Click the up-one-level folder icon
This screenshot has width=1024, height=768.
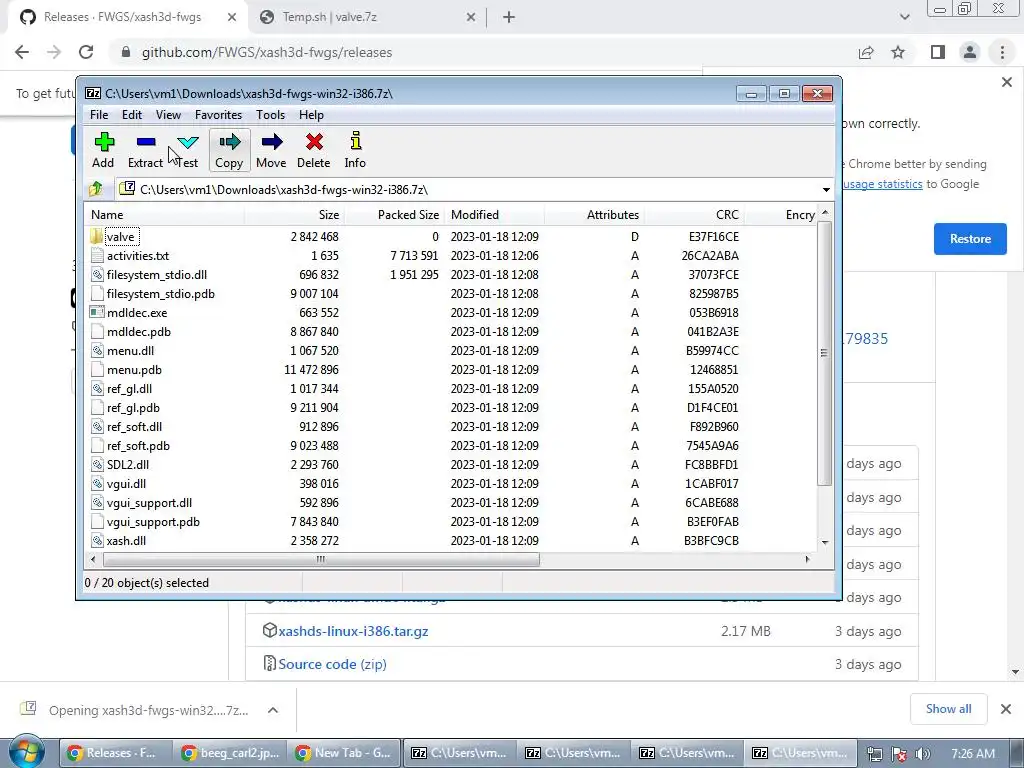(x=96, y=189)
